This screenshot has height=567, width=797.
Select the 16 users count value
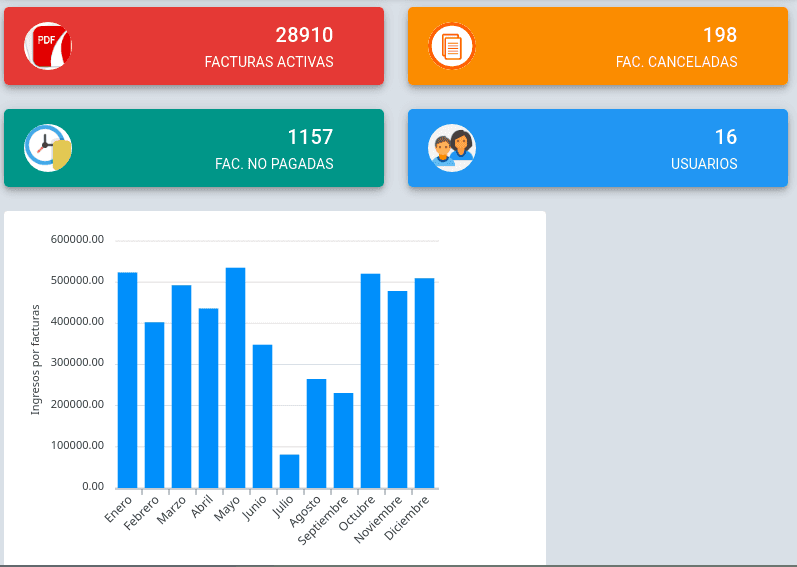tap(726, 137)
